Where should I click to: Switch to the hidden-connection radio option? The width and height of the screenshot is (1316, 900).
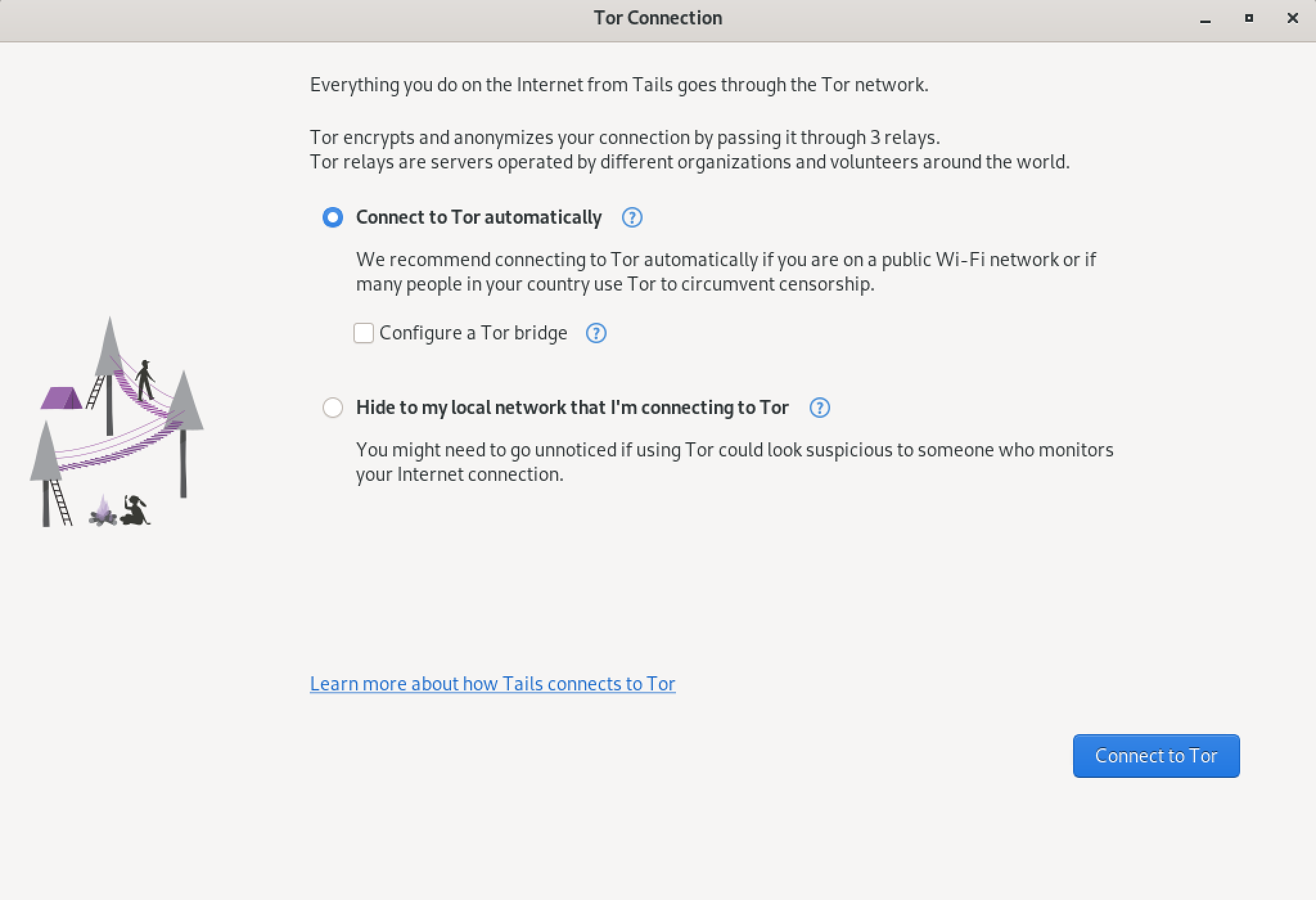point(333,408)
